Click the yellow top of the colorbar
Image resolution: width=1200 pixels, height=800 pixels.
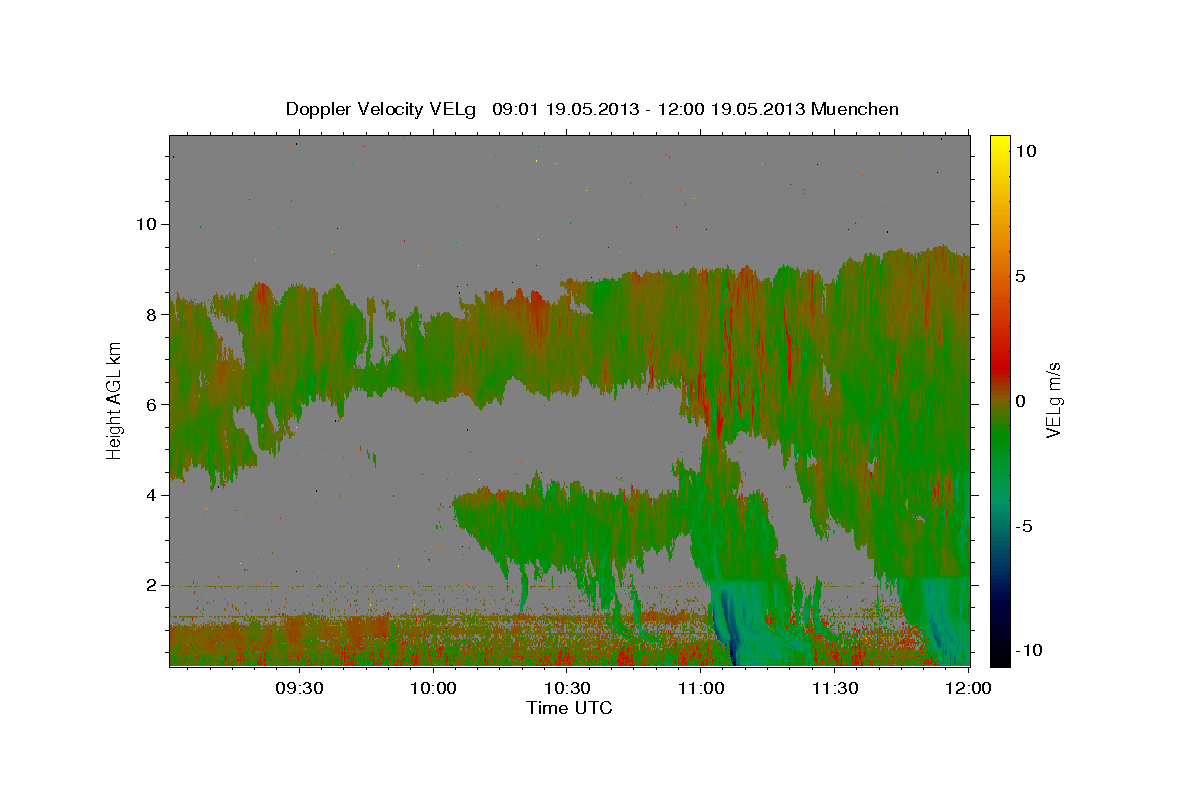click(999, 145)
